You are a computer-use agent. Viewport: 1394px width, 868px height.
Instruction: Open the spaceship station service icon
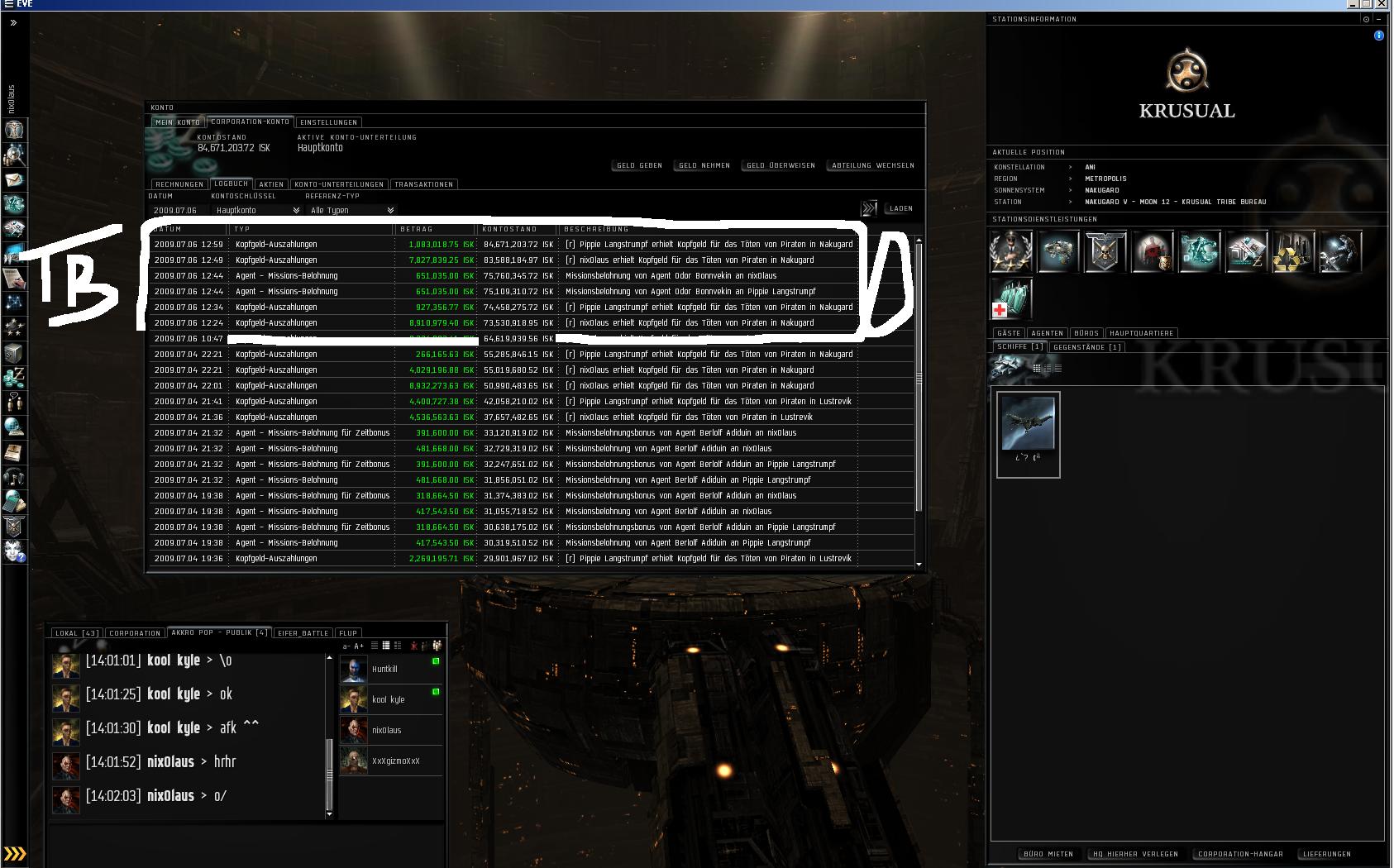tap(1058, 251)
